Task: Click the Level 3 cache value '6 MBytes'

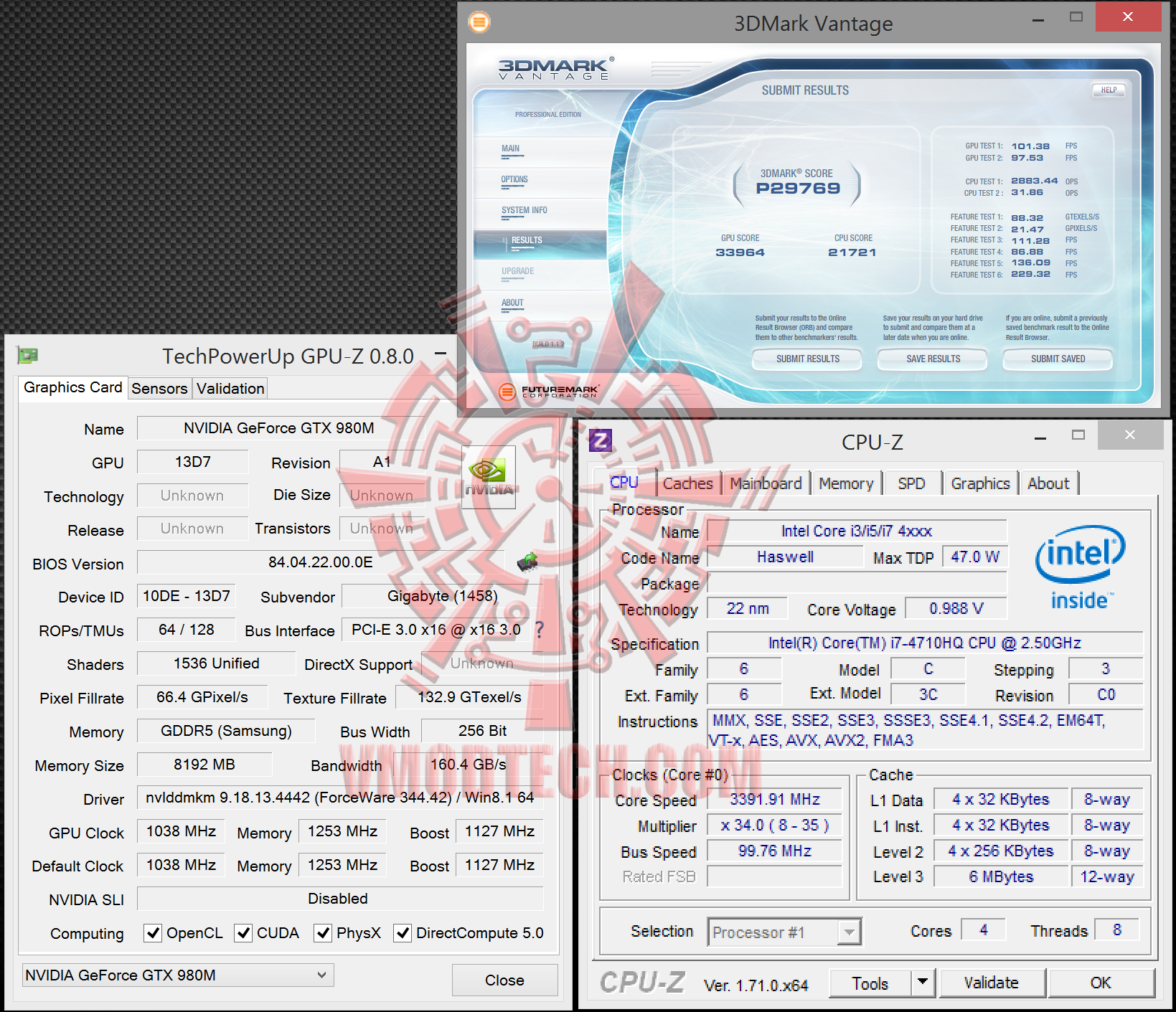Action: pyautogui.click(x=1001, y=876)
